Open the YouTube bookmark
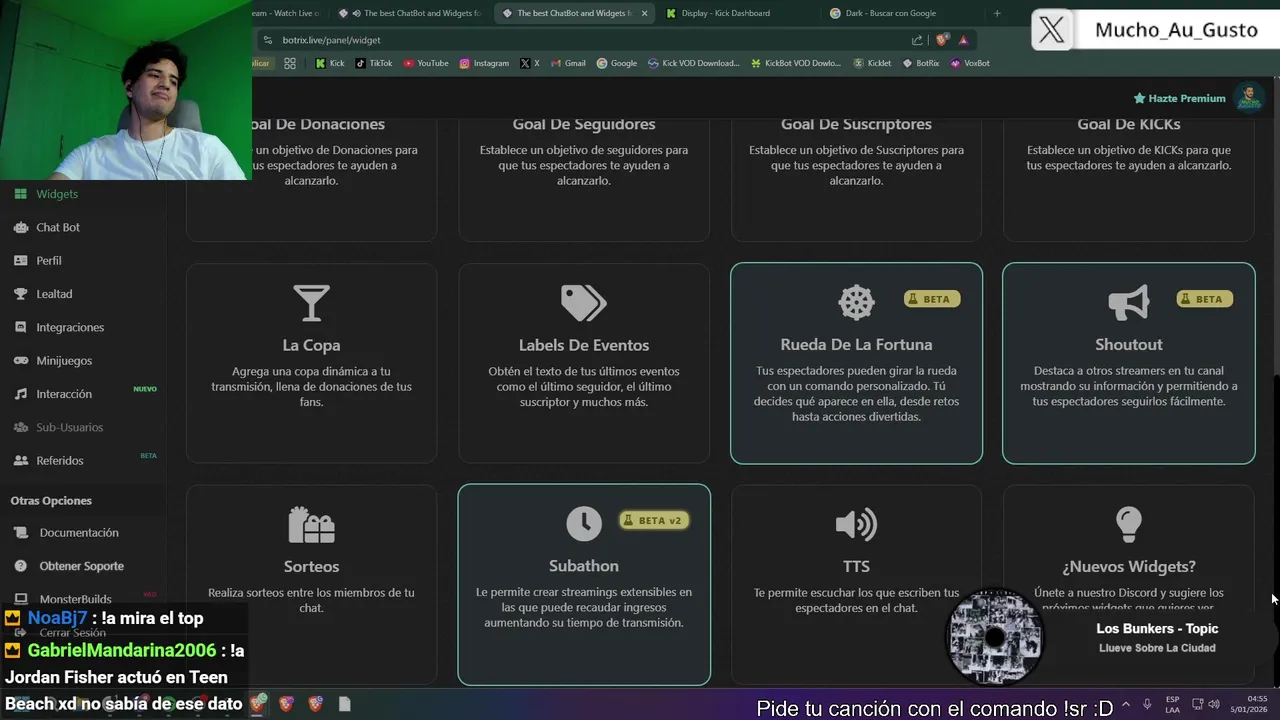 (x=426, y=63)
